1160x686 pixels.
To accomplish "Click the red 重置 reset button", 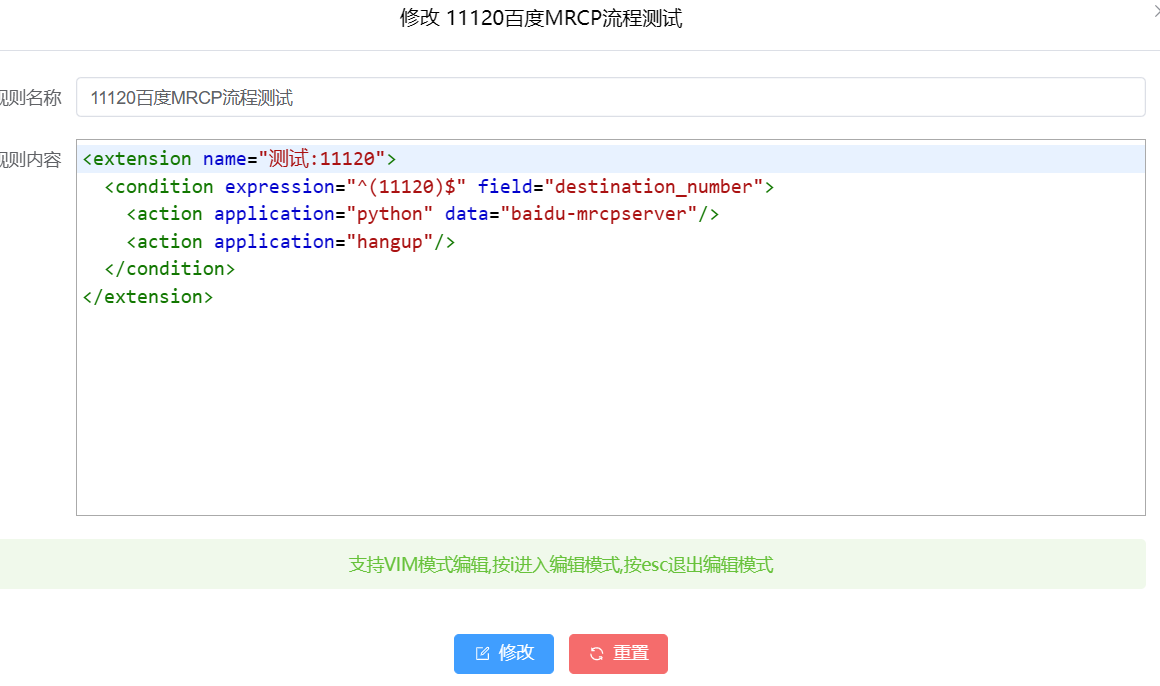I will point(618,653).
